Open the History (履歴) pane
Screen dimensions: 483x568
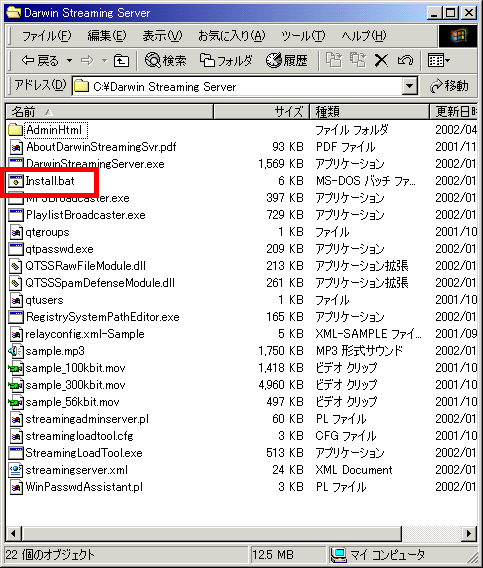pyautogui.click(x=287, y=60)
